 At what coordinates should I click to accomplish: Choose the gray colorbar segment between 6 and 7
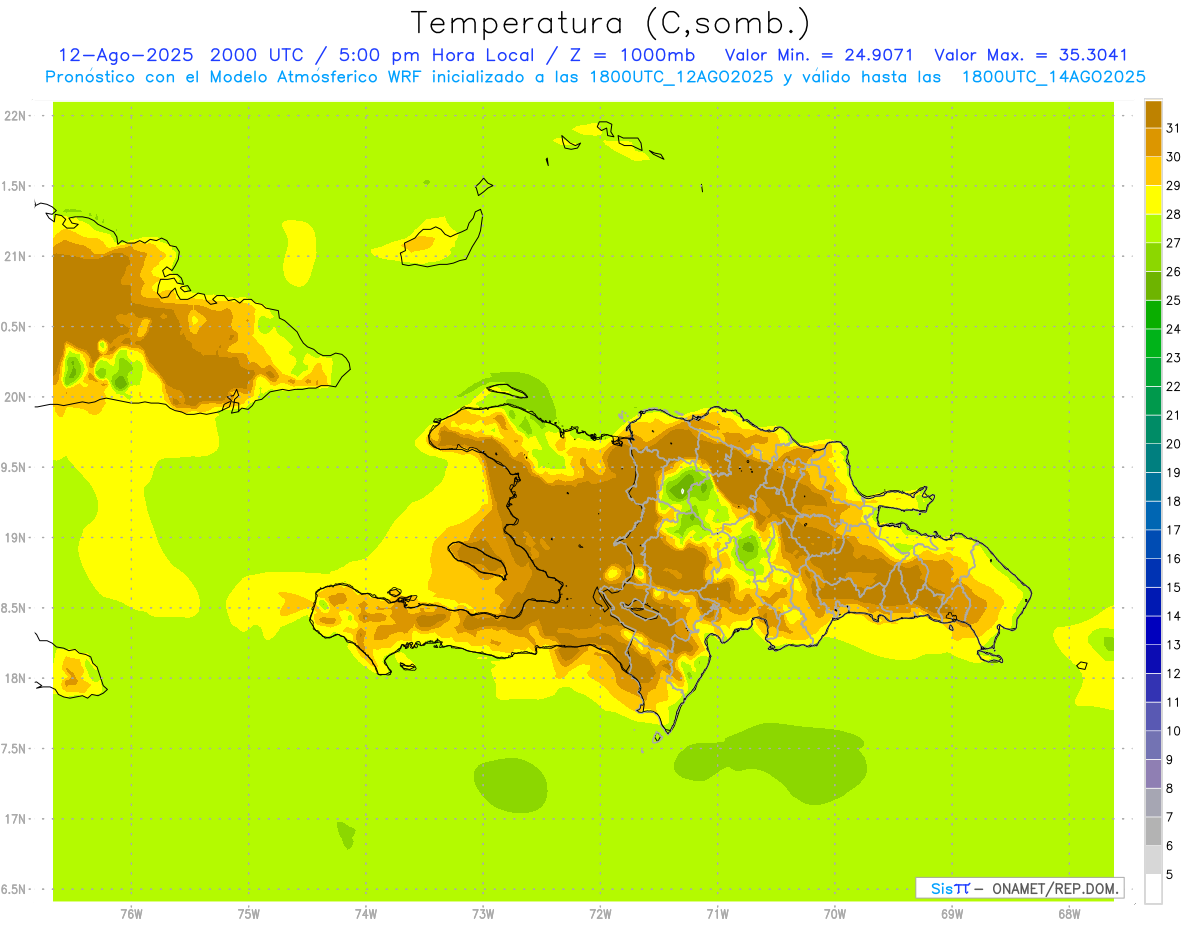(x=1153, y=831)
